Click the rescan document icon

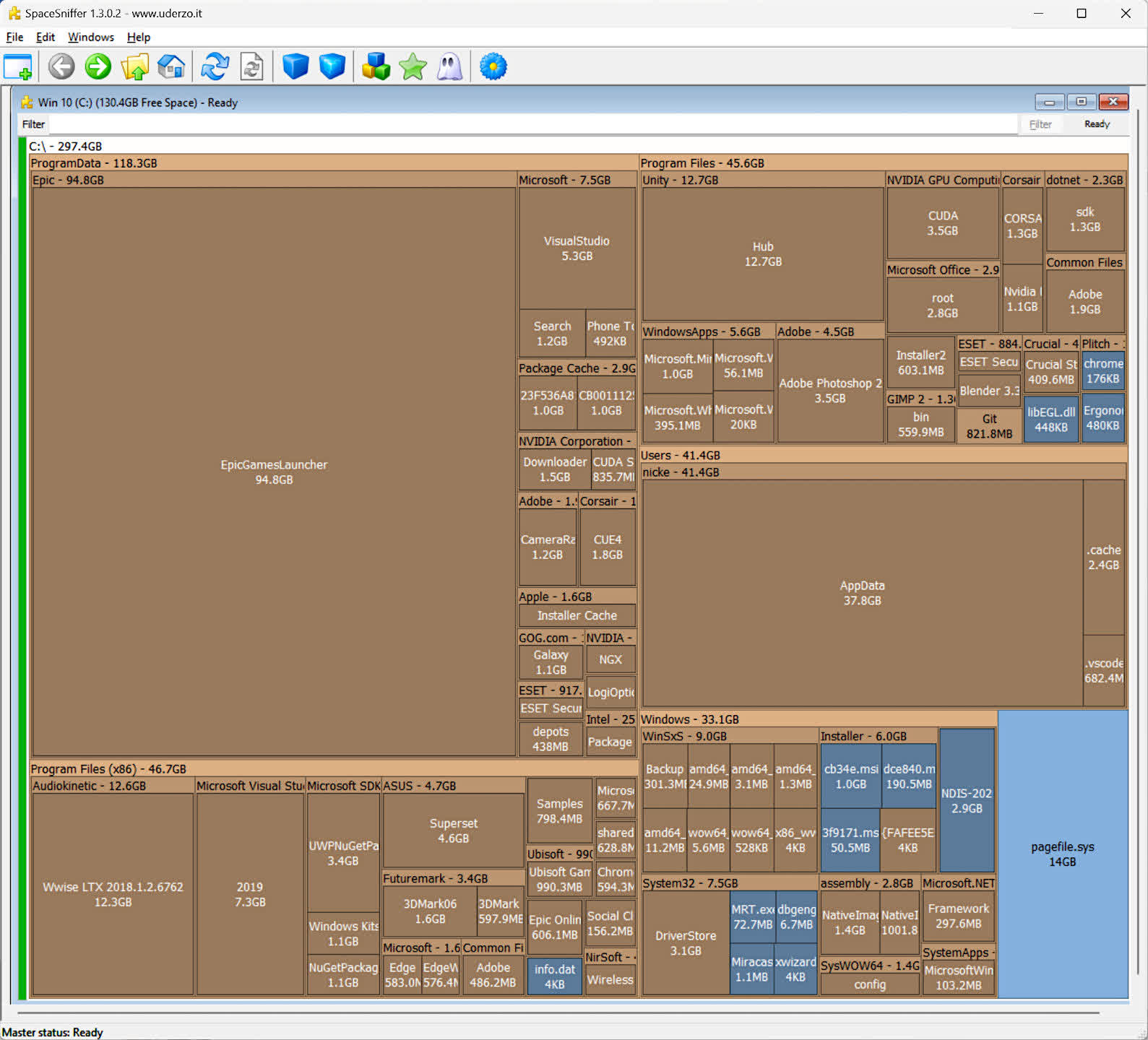point(251,67)
